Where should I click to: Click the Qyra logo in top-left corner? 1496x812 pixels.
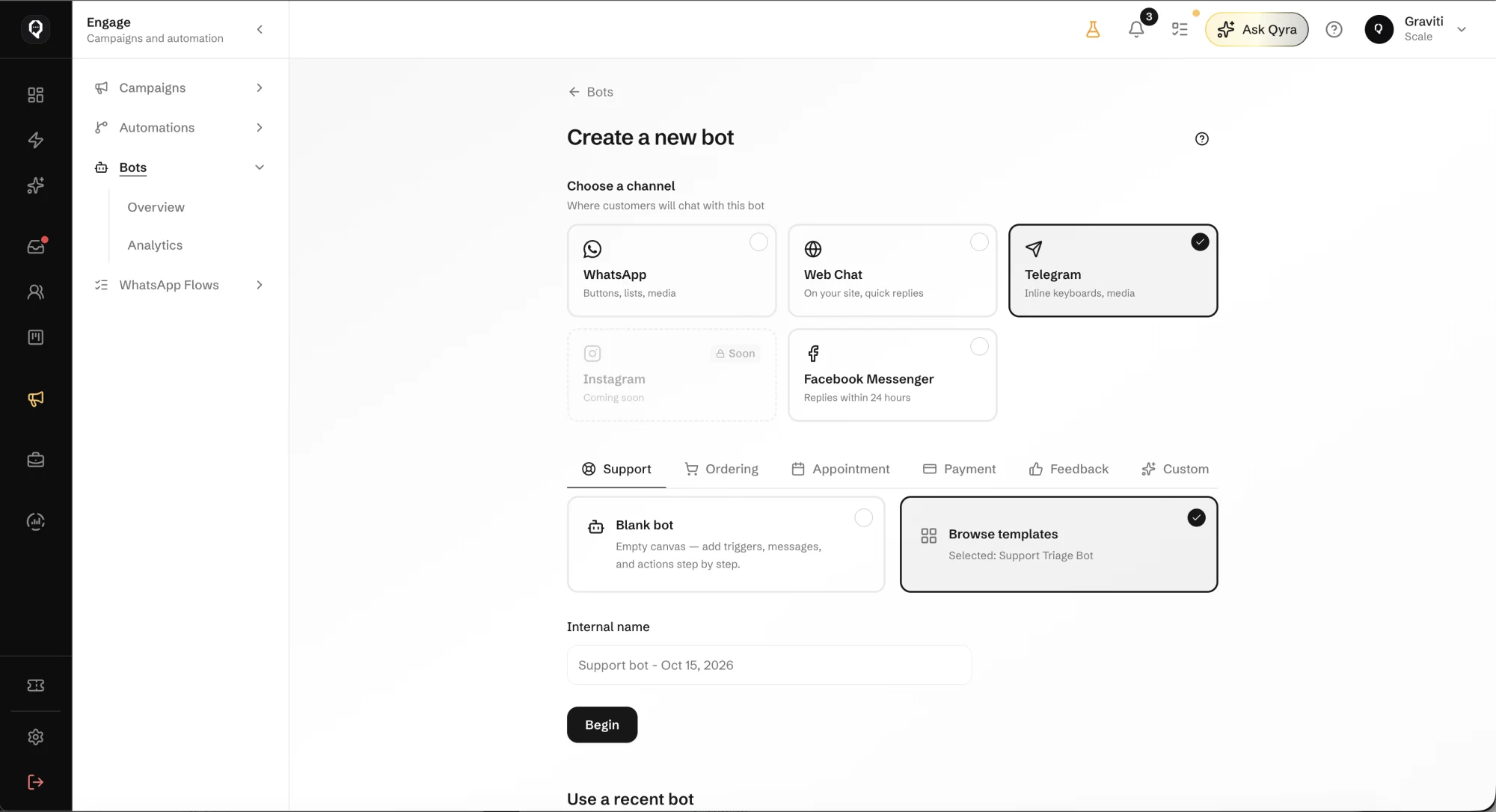click(x=36, y=28)
